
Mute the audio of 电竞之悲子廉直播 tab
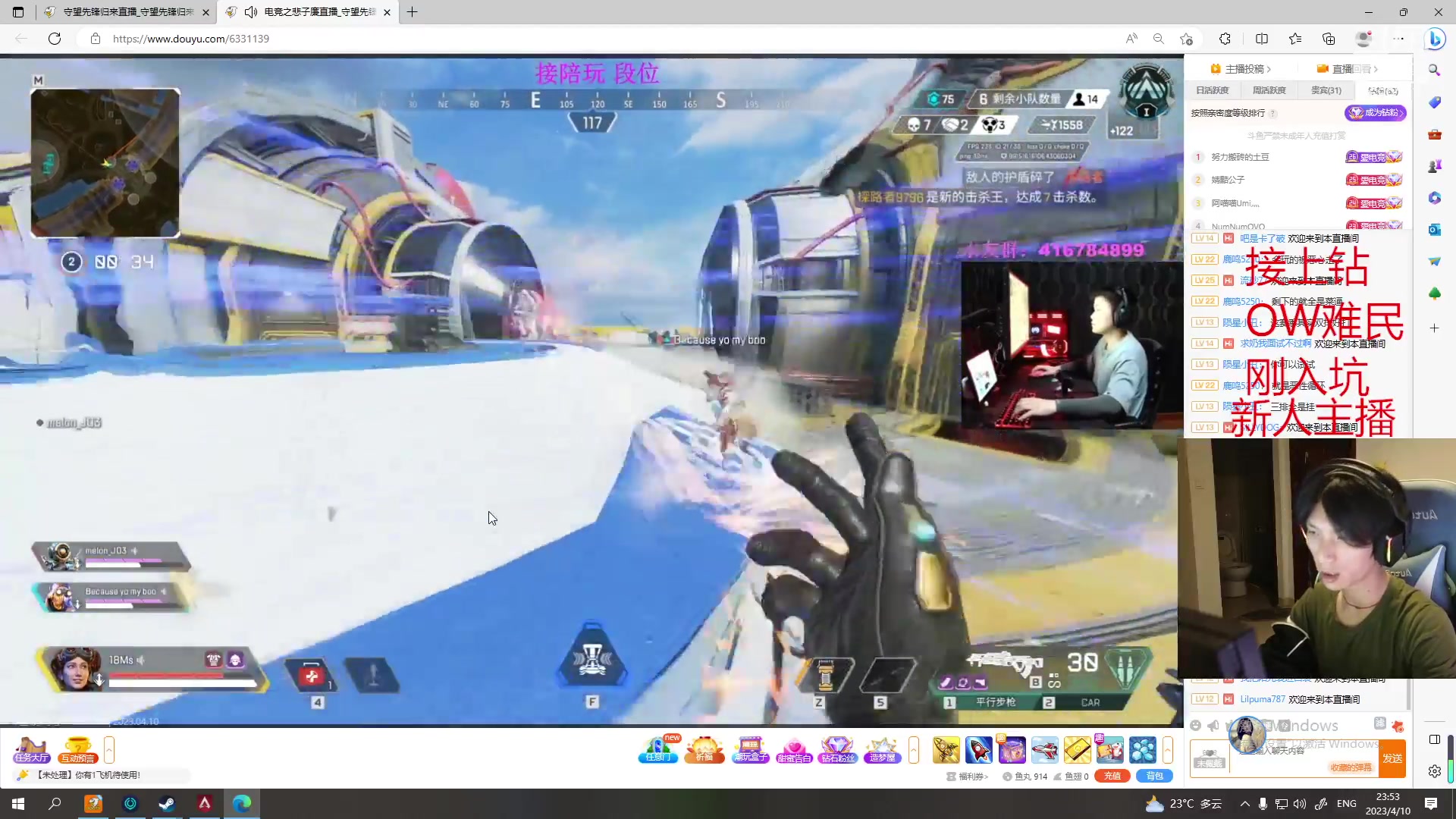(x=251, y=12)
